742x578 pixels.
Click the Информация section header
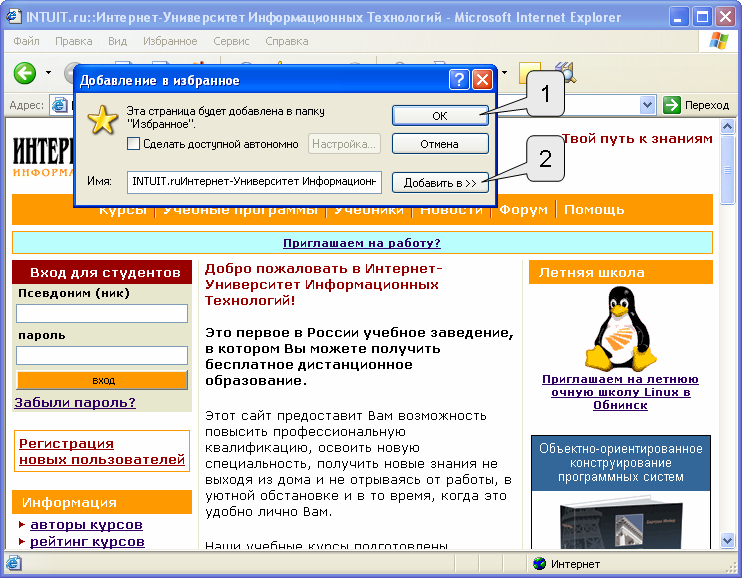[x=102, y=502]
